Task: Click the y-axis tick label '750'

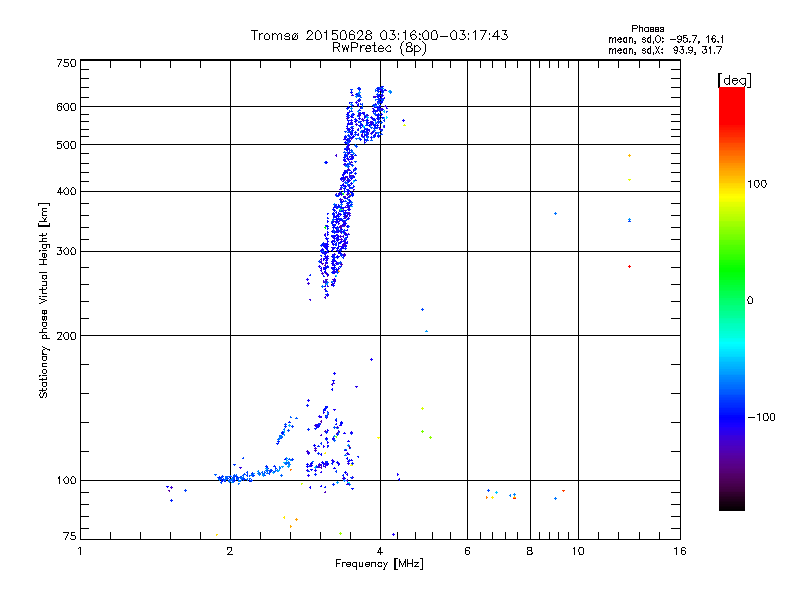Action: pyautogui.click(x=66, y=63)
